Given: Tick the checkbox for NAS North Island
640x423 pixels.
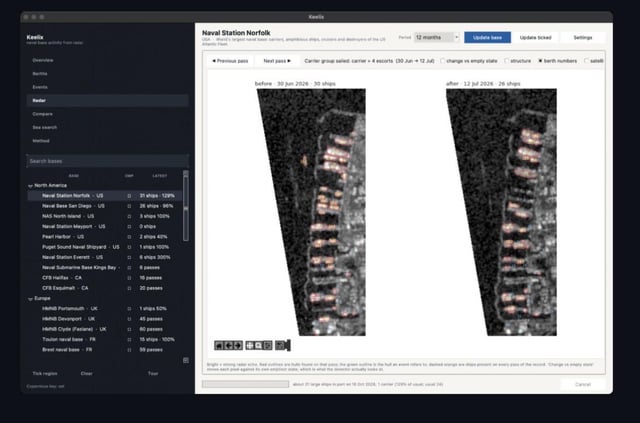Looking at the screenshot, I should (x=129, y=216).
